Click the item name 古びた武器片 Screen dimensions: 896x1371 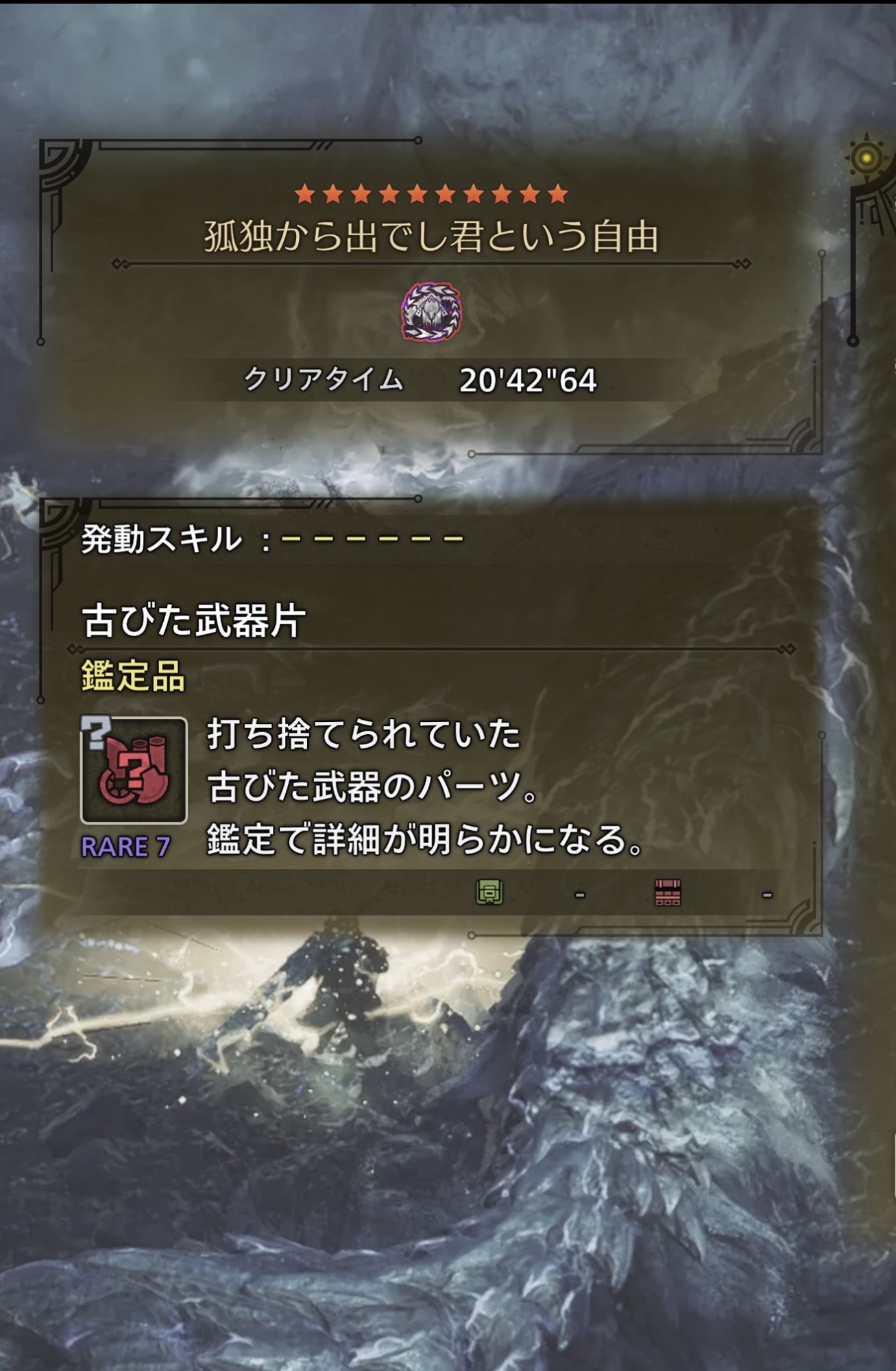[194, 621]
